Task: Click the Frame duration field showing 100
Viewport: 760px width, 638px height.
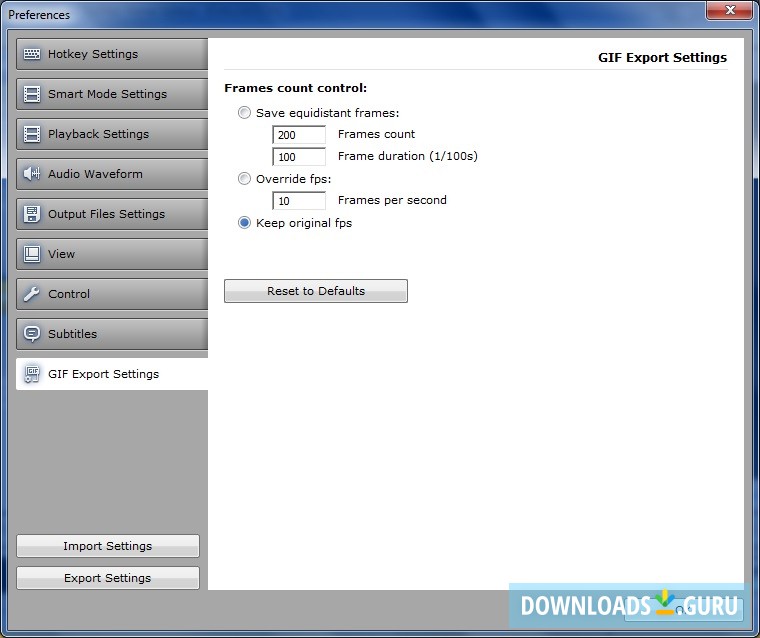Action: pyautogui.click(x=299, y=157)
